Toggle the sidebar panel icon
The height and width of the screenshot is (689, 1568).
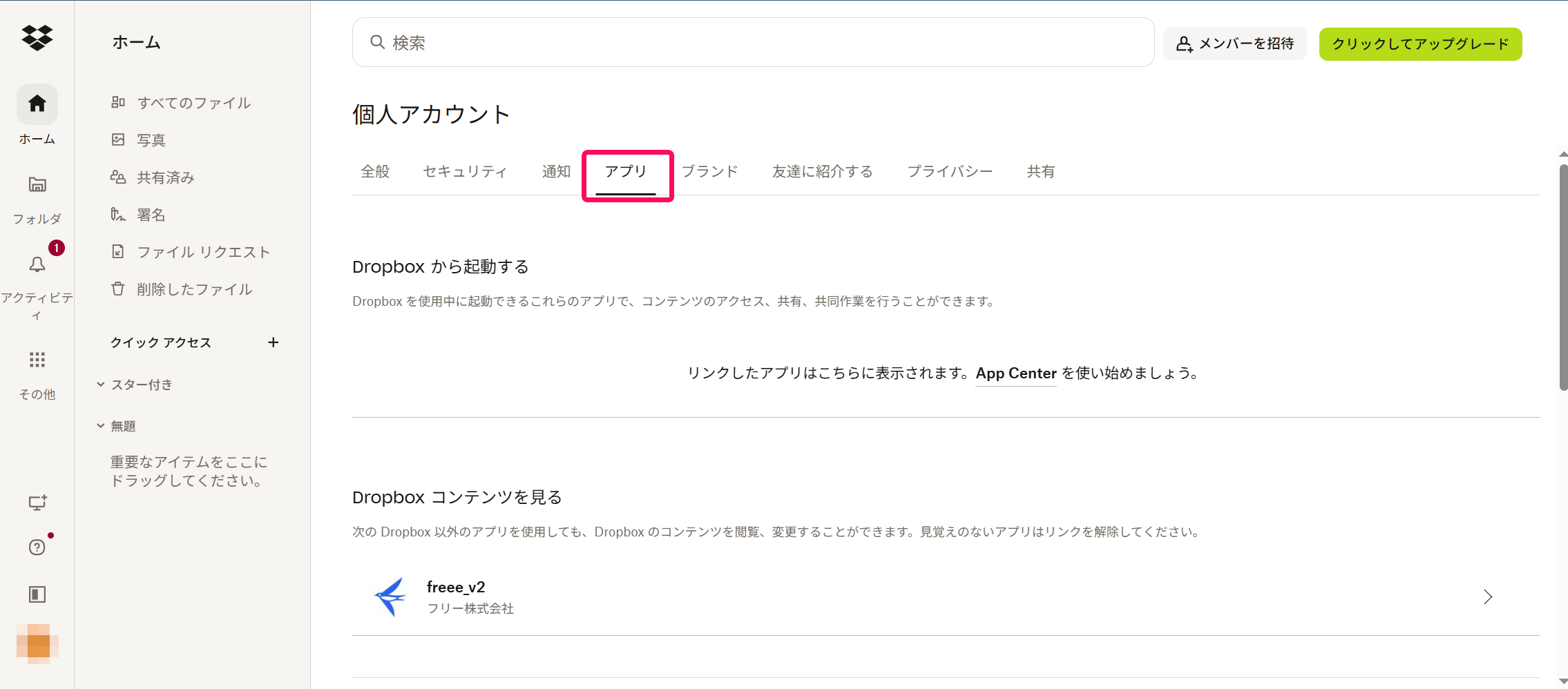(37, 594)
